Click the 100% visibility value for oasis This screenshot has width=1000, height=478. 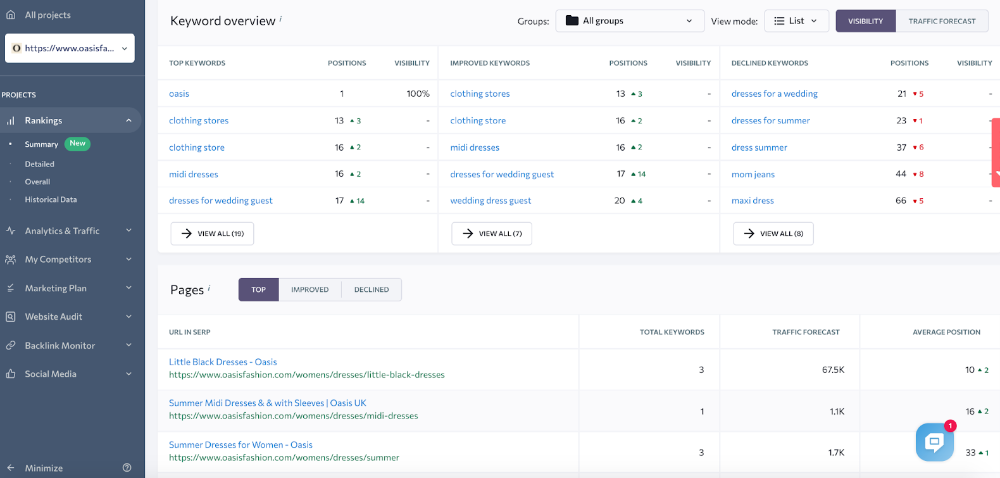(418, 94)
